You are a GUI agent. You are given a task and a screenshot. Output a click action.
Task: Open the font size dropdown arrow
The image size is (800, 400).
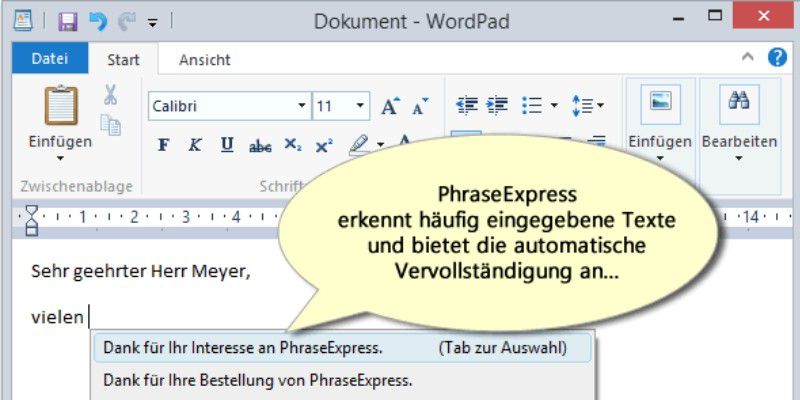click(360, 106)
